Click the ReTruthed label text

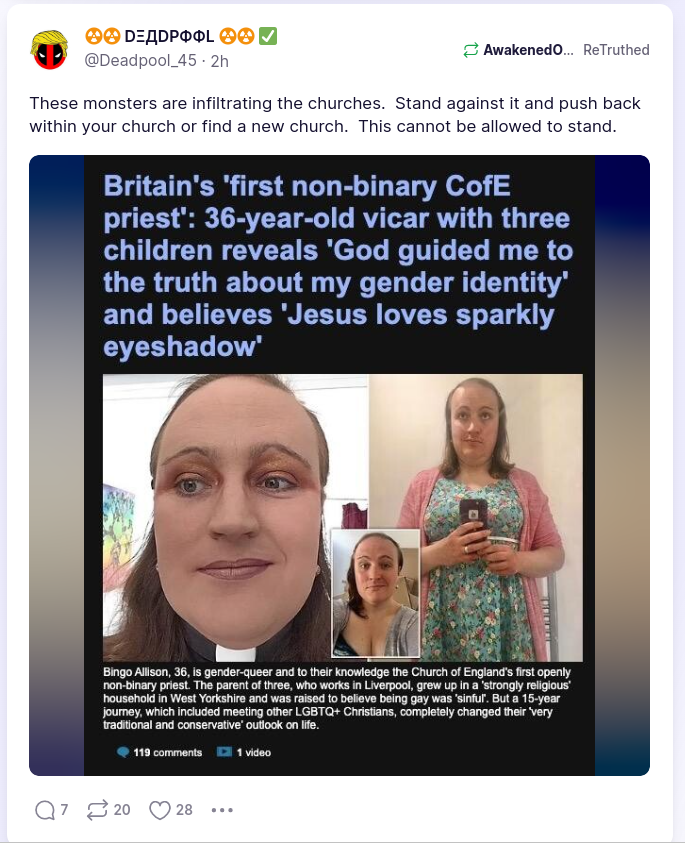[616, 50]
